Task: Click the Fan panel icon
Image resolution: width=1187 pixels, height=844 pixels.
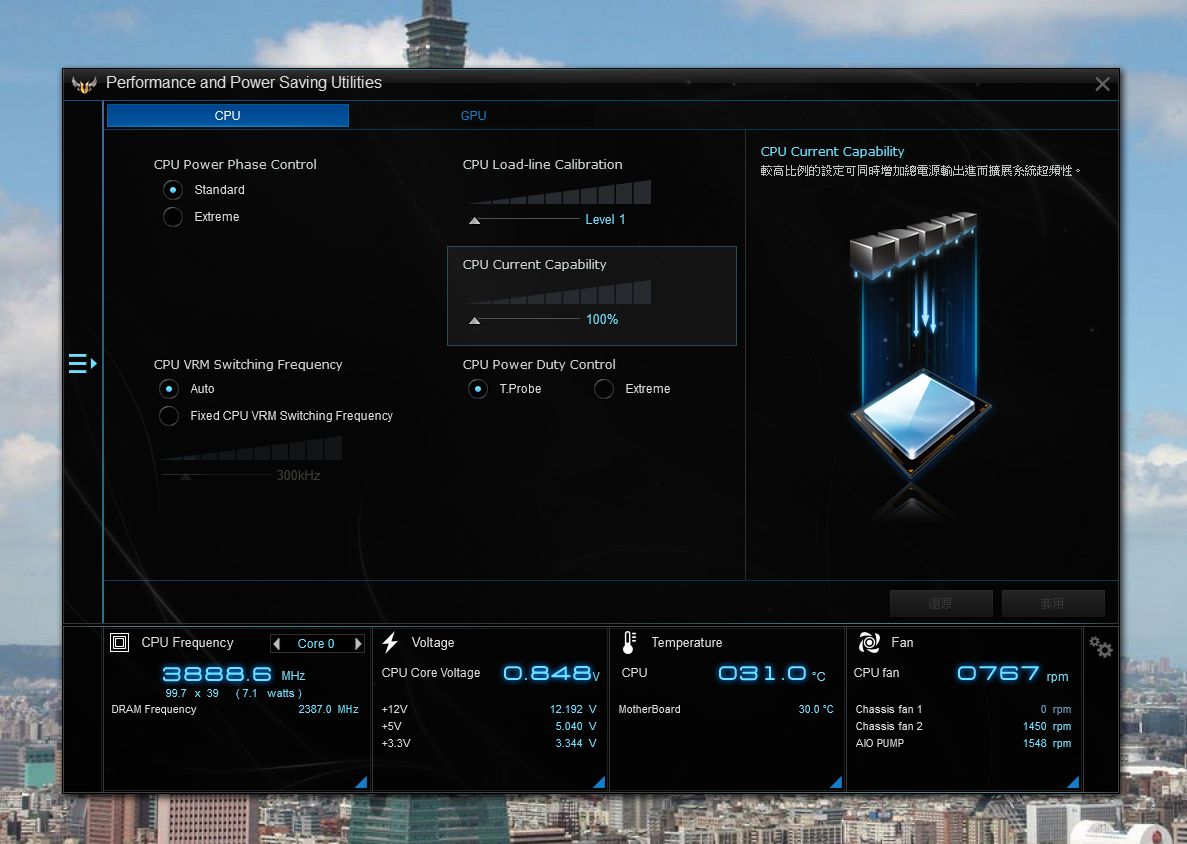Action: (x=868, y=643)
